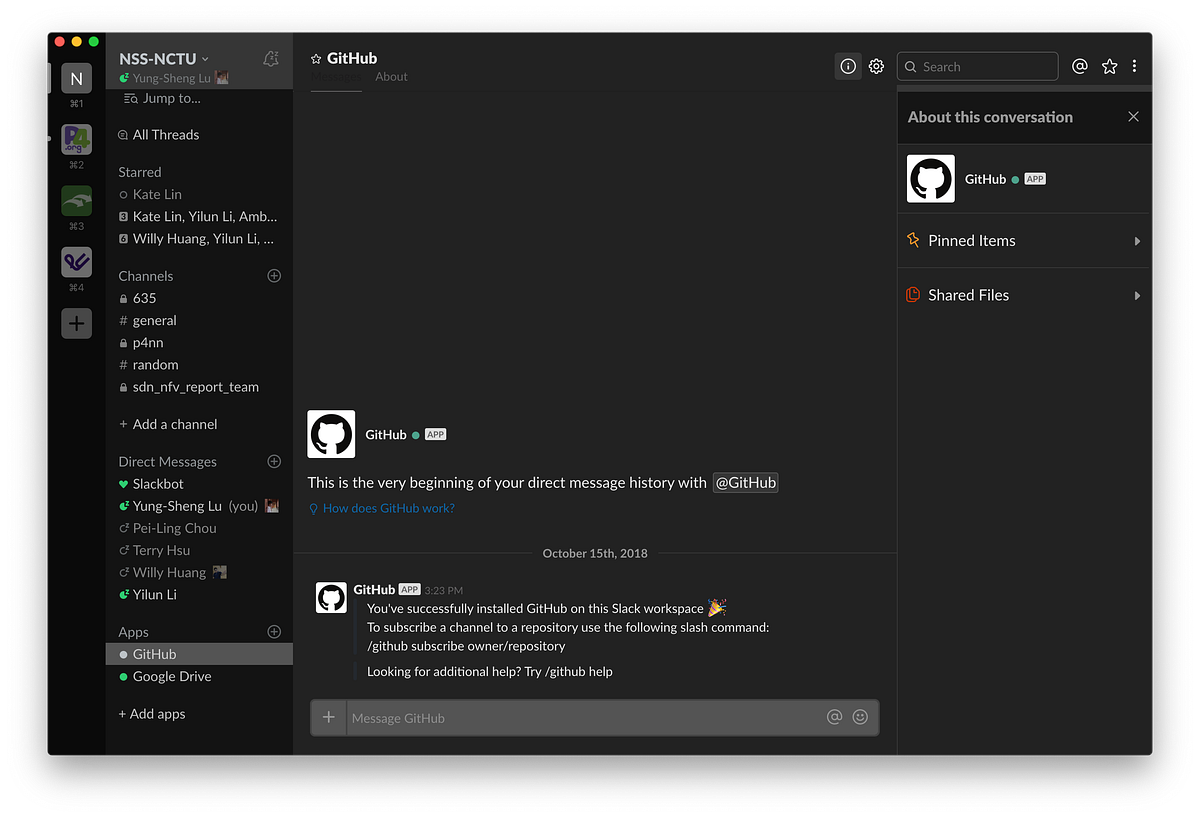
Task: Show mentions and reactions at icon
Action: coord(1079,66)
